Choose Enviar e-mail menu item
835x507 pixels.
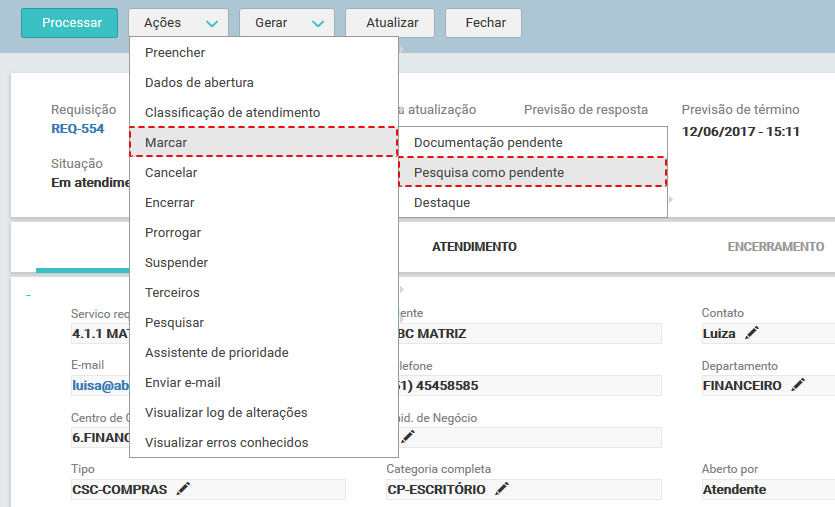[264, 382]
